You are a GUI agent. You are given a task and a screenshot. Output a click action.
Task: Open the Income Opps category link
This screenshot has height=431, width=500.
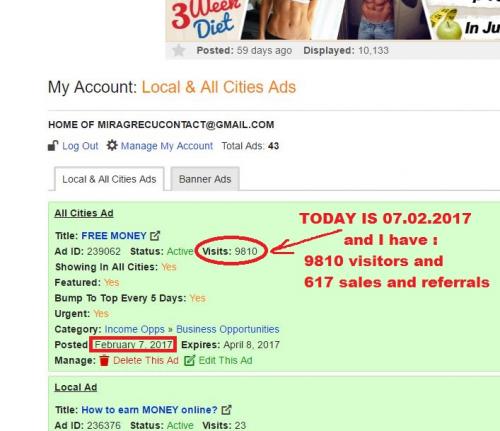(x=135, y=329)
